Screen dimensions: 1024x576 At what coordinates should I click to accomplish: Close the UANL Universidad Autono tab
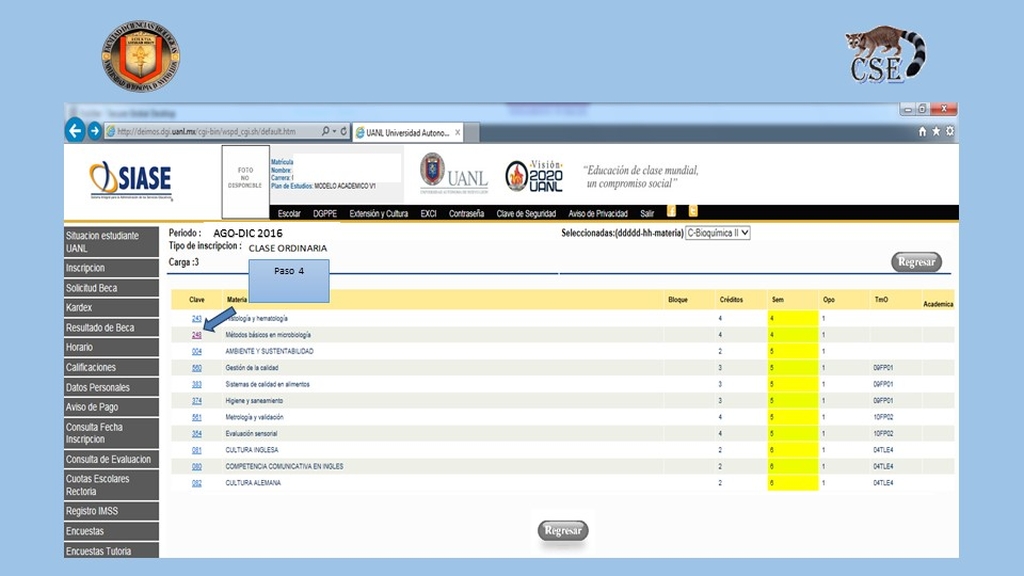pyautogui.click(x=458, y=133)
